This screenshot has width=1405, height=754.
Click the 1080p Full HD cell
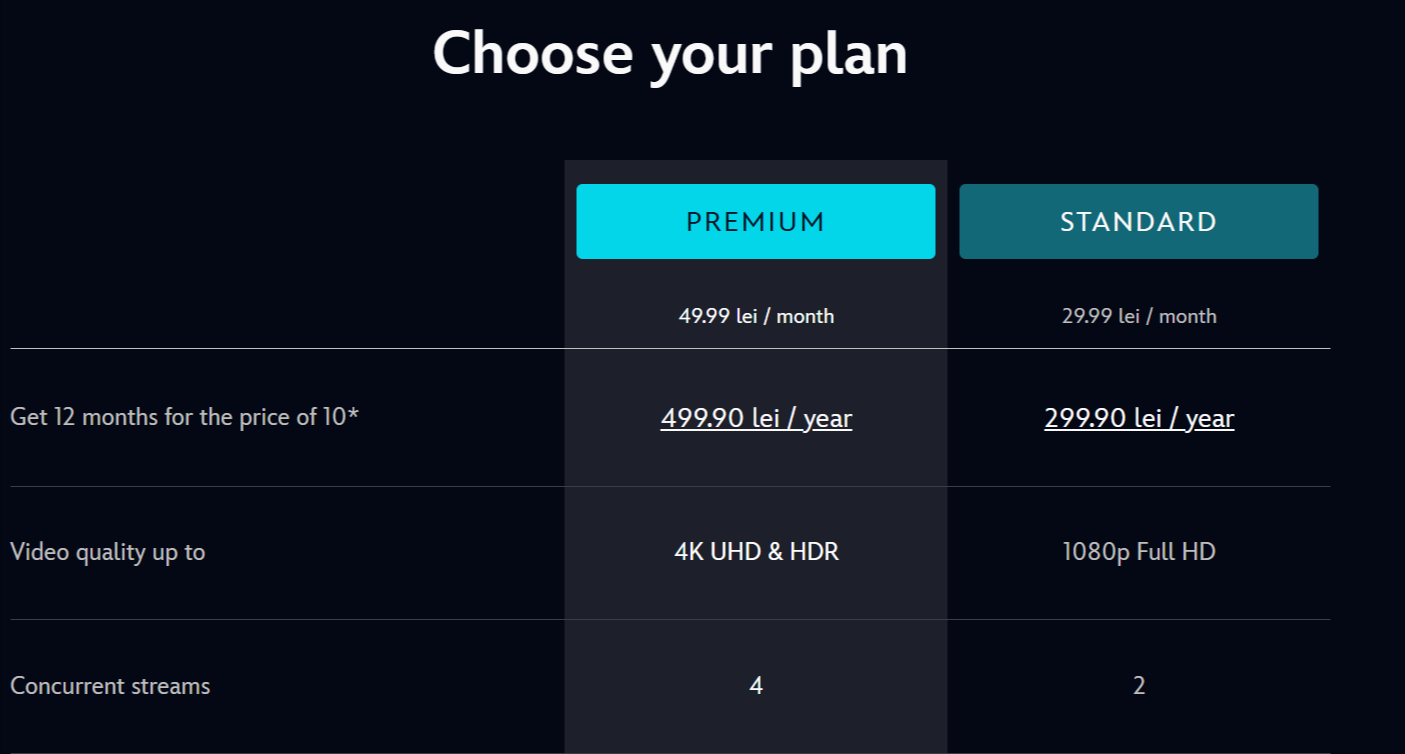click(1139, 551)
